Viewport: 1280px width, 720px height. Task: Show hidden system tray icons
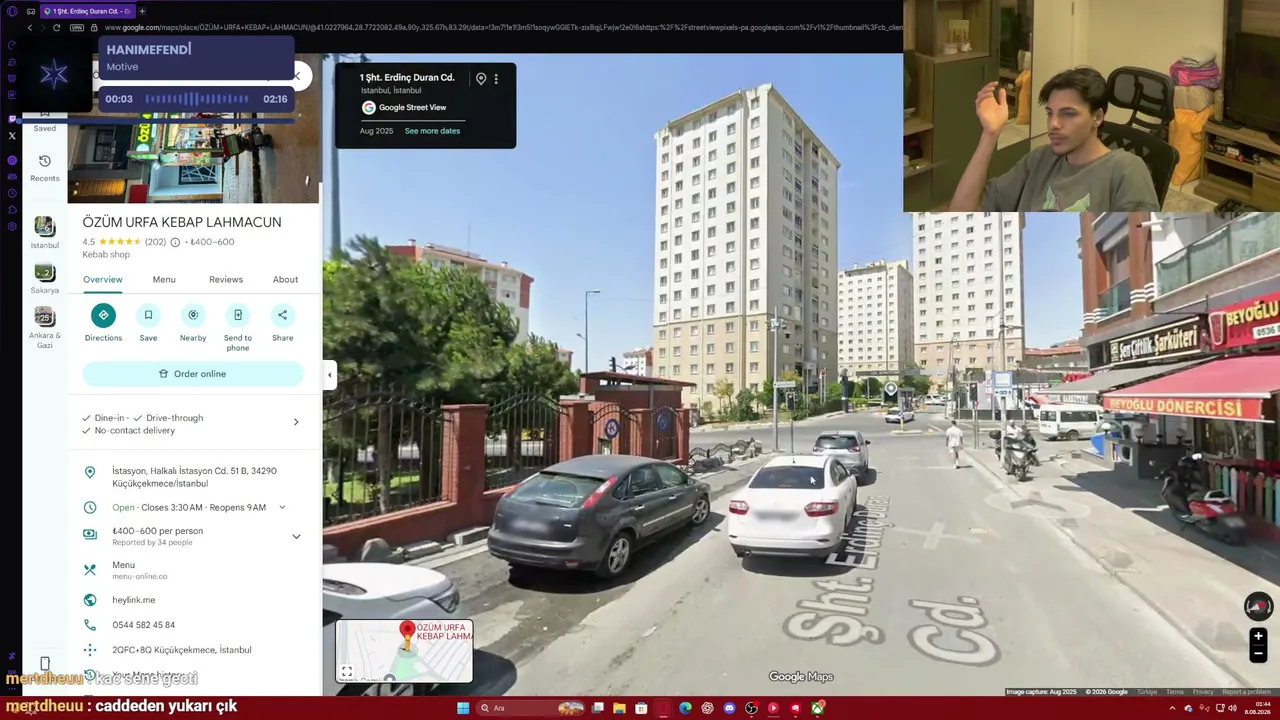[1172, 708]
